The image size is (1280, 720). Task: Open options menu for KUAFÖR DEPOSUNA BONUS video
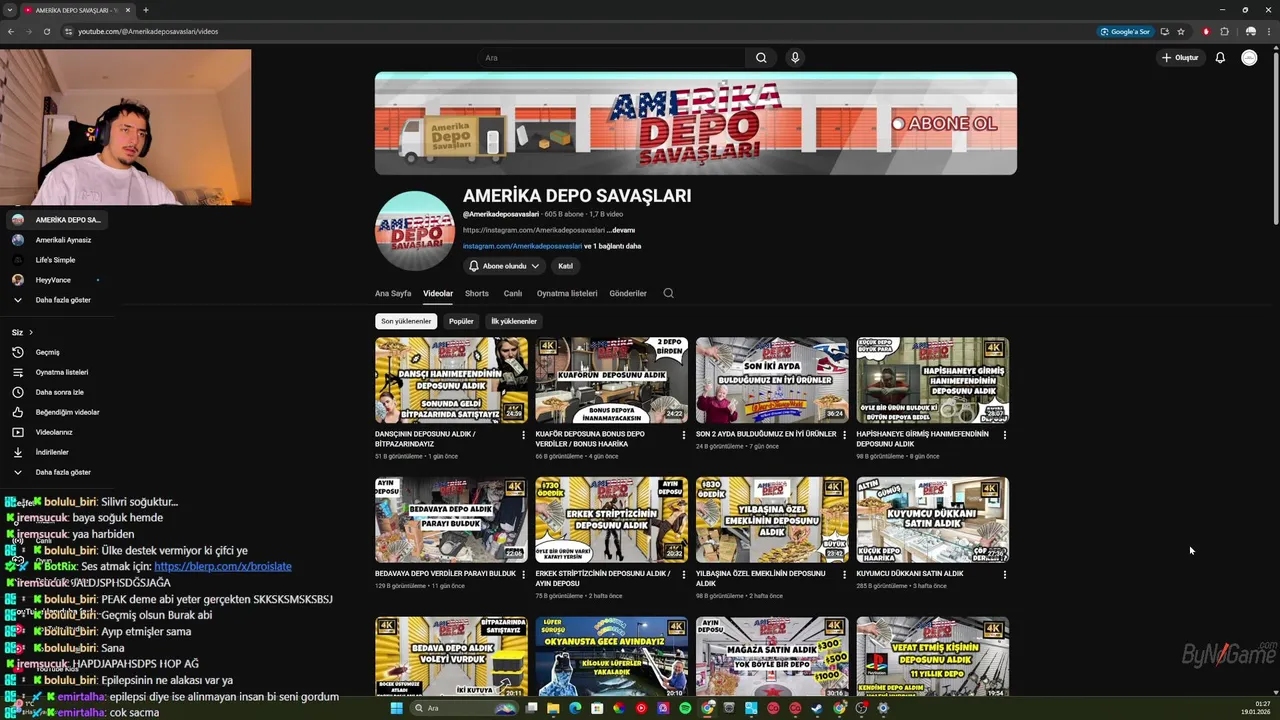point(684,435)
